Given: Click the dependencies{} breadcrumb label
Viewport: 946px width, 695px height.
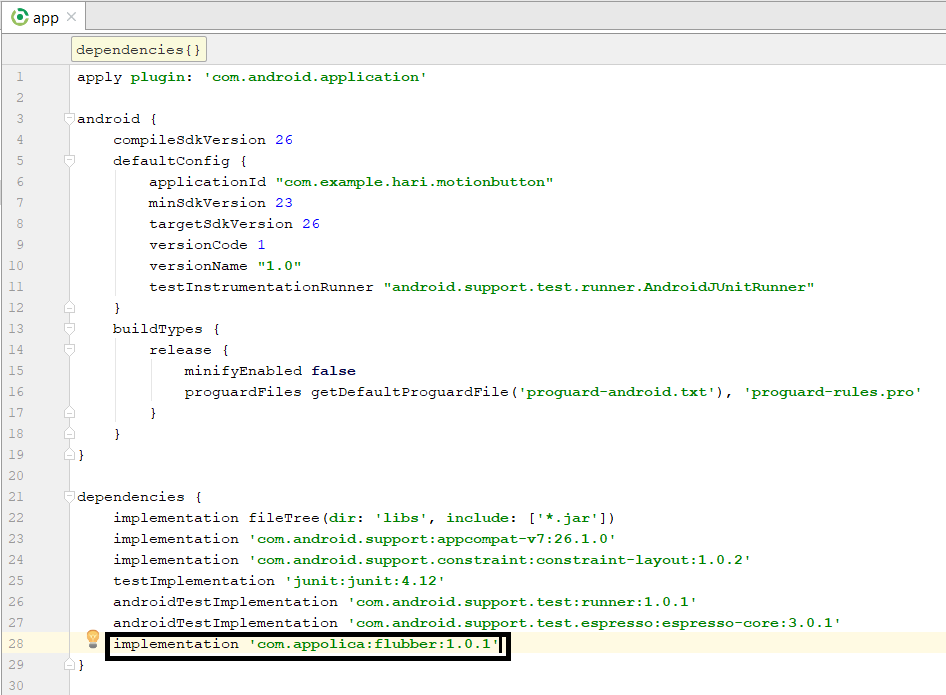Looking at the screenshot, I should coord(137,48).
